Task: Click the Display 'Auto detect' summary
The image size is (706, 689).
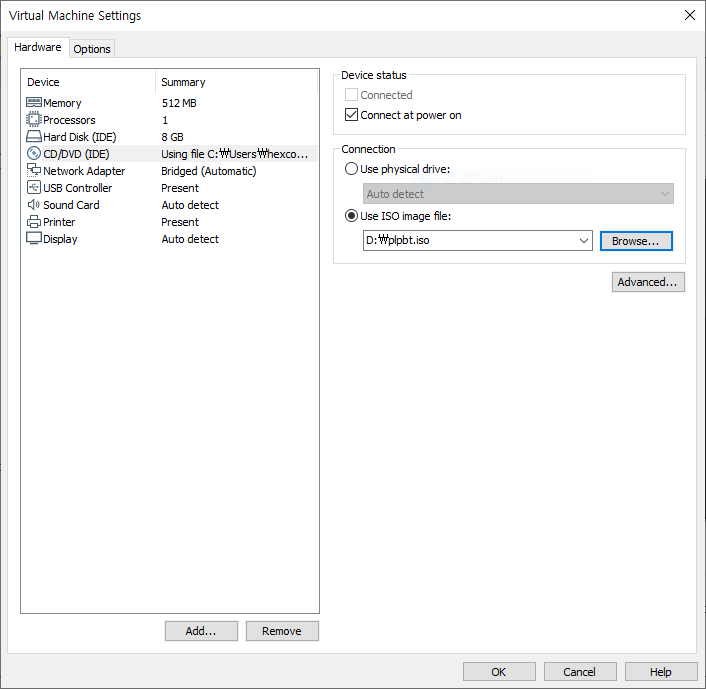Action: point(190,239)
